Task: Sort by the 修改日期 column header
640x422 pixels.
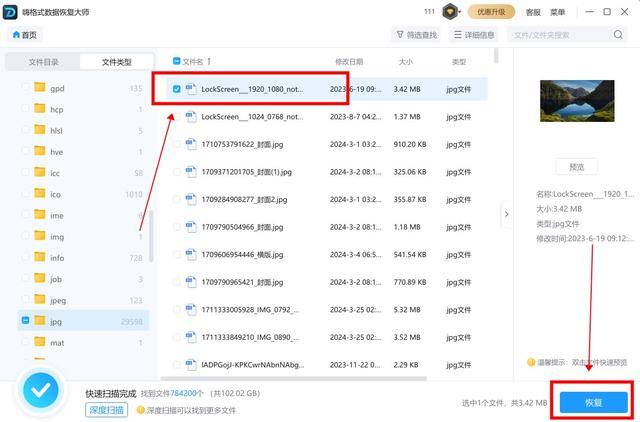Action: [349, 62]
